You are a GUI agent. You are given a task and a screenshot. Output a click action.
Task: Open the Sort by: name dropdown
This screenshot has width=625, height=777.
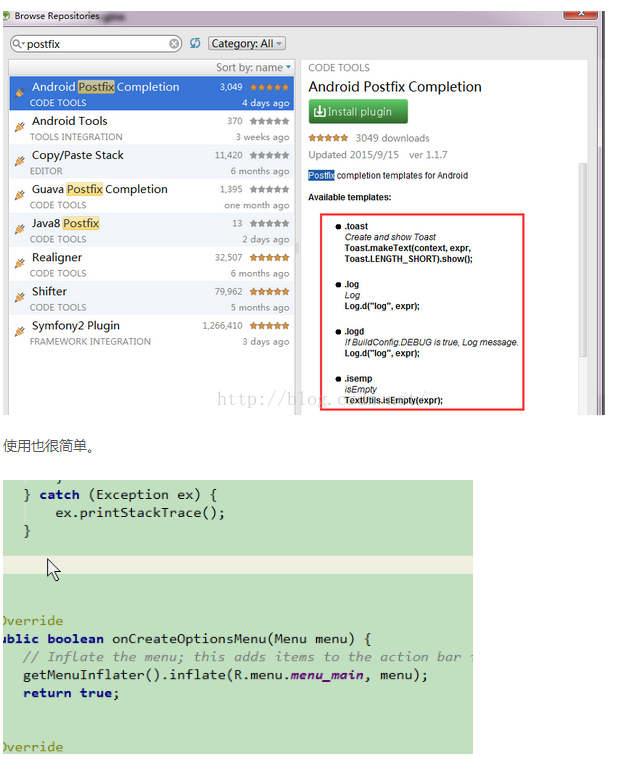point(253,67)
